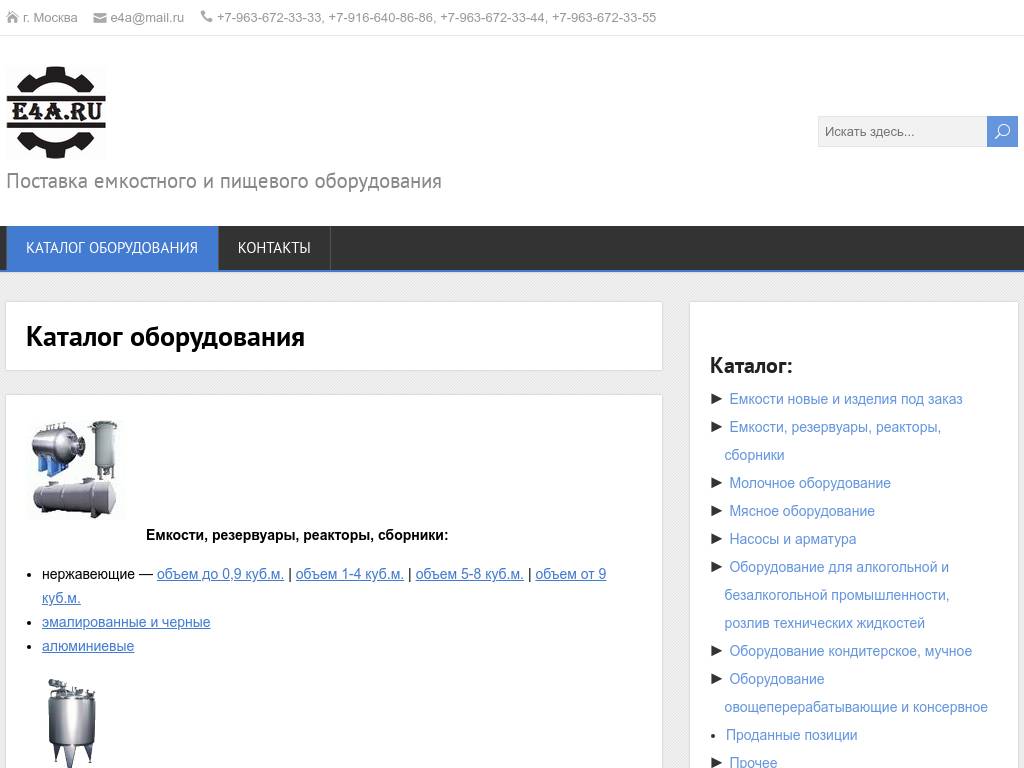The width and height of the screenshot is (1024, 768).
Task: Open the алюминиевые link
Action: coord(88,646)
